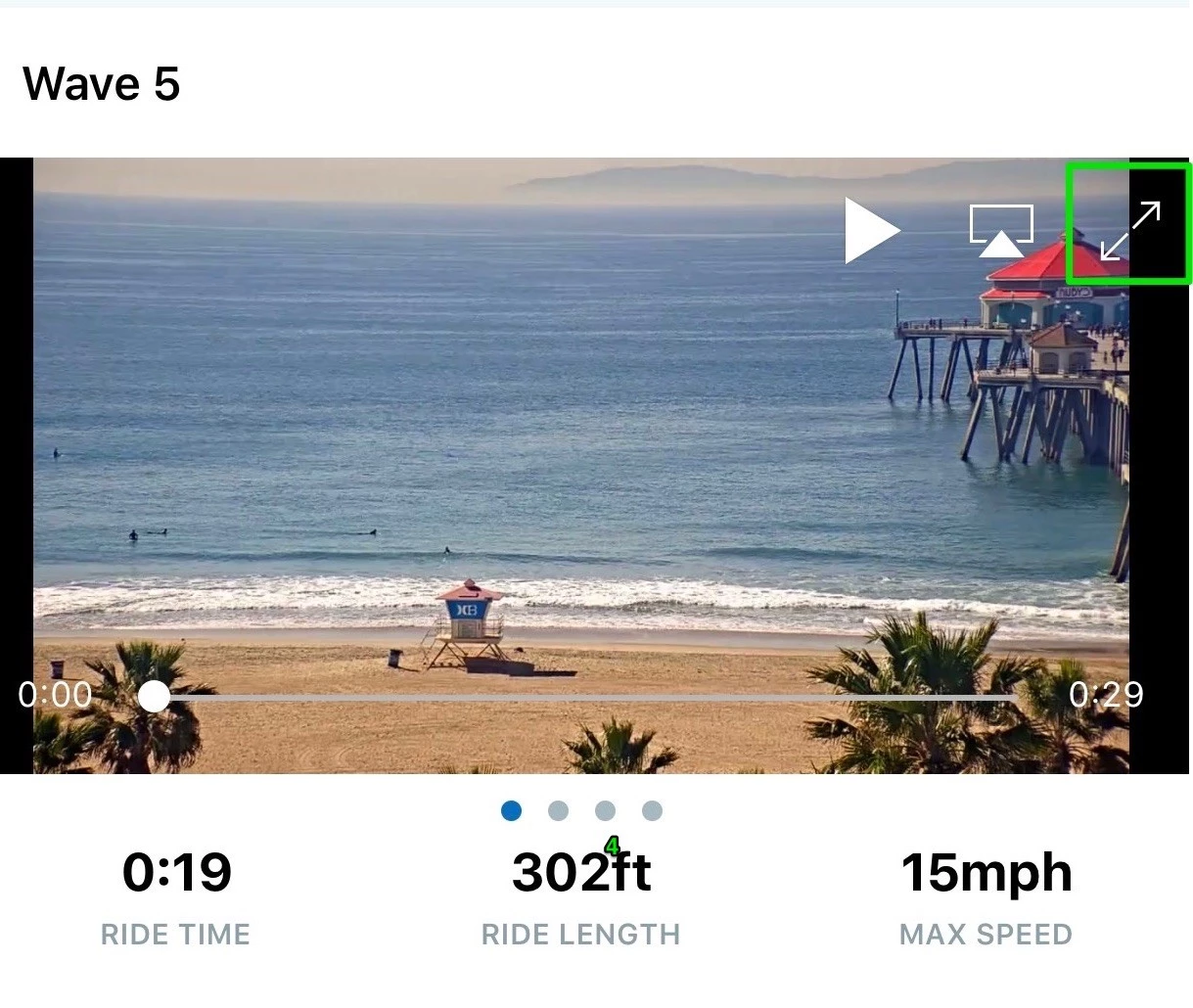The height and width of the screenshot is (1008, 1193).
Task: Jump to the middle of the video timeline
Action: (x=584, y=697)
